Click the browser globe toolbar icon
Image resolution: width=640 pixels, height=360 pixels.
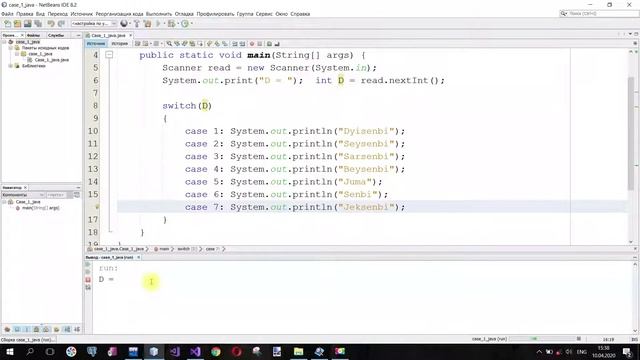coord(124,24)
